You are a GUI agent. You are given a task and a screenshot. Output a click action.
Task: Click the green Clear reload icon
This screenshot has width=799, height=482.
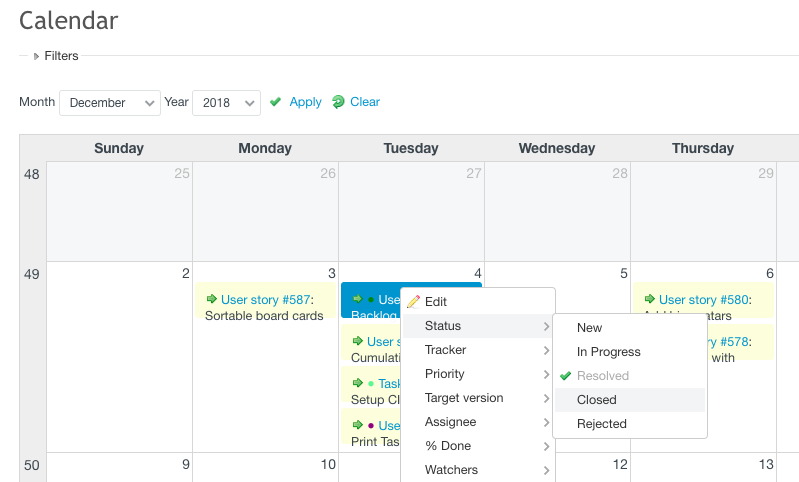click(338, 102)
